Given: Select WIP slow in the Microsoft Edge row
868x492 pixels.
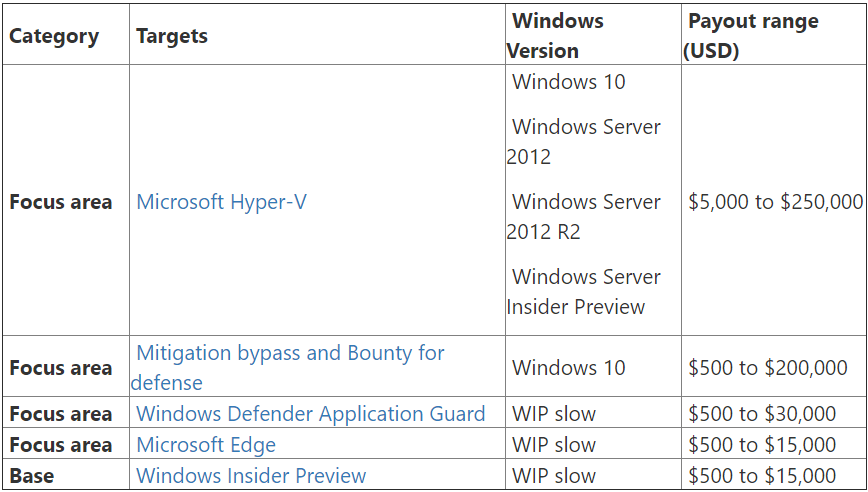Looking at the screenshot, I should click(553, 445).
